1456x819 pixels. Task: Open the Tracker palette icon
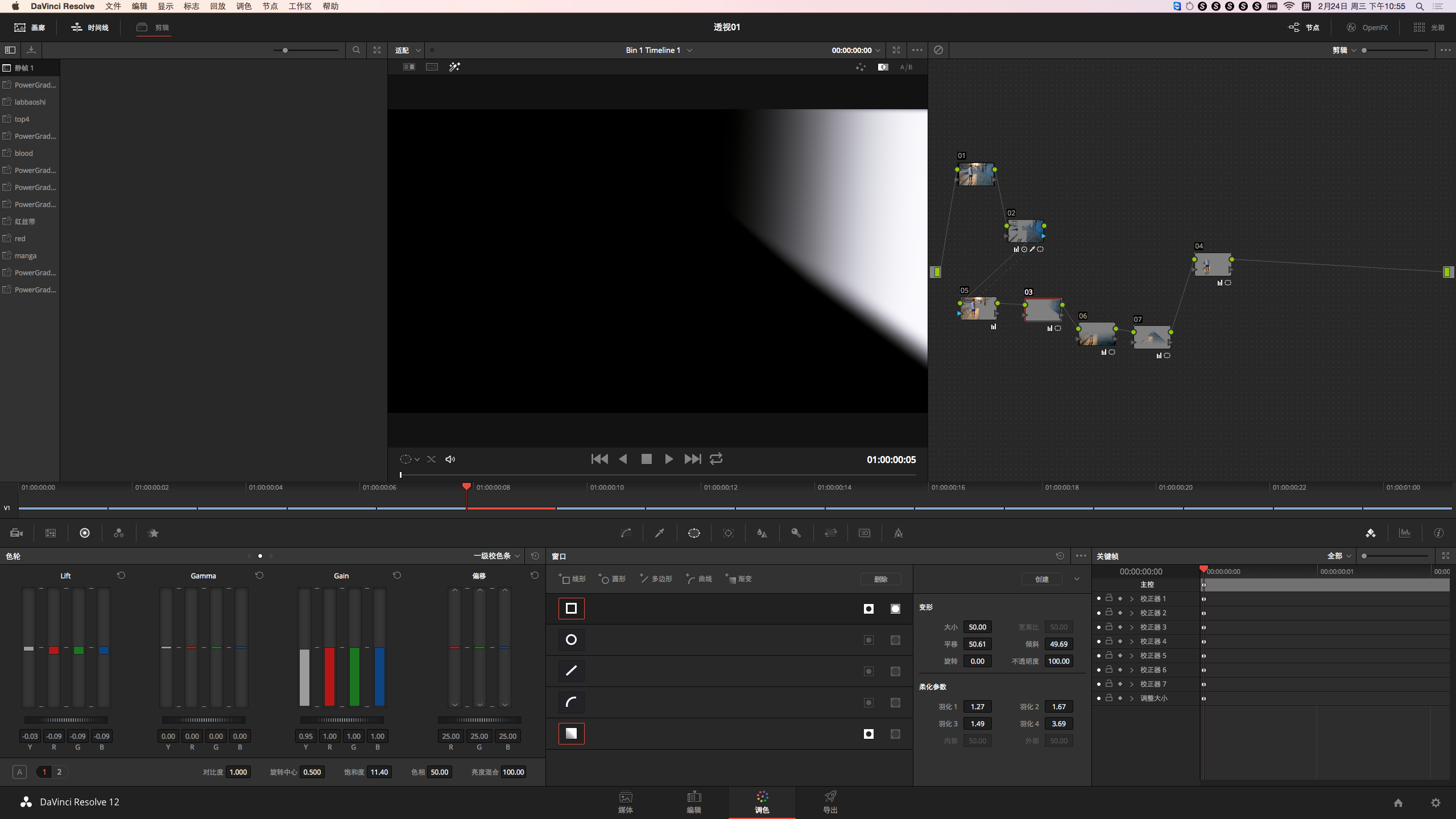(728, 533)
